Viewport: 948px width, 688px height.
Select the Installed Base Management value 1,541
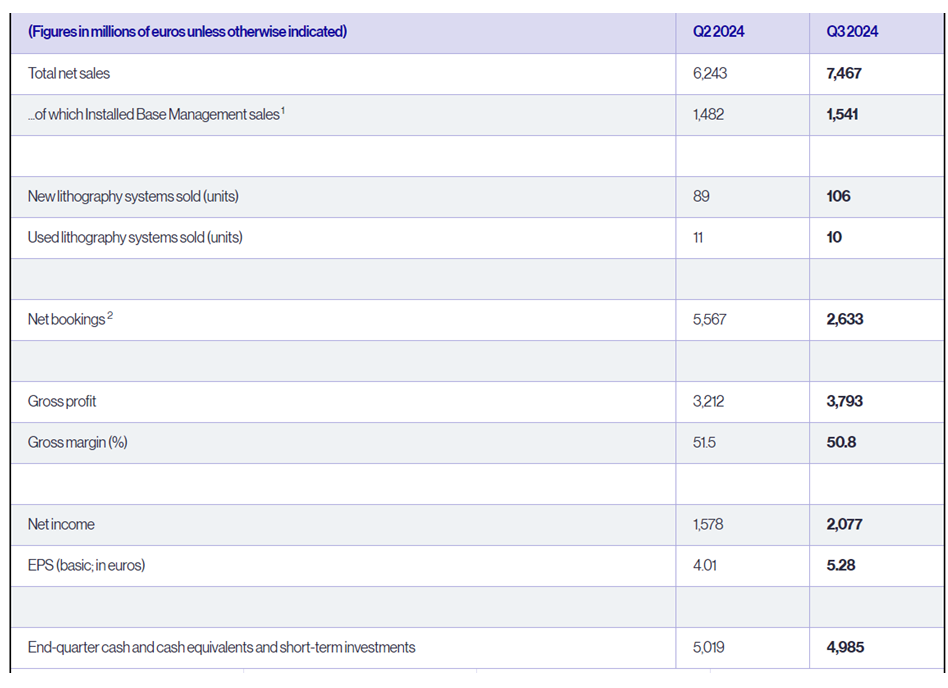(x=842, y=114)
